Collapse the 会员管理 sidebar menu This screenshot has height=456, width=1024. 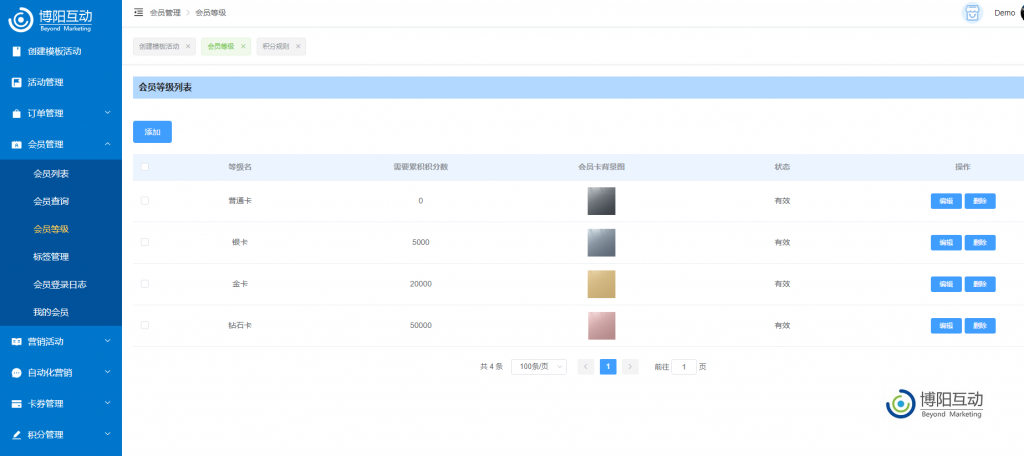(60, 144)
